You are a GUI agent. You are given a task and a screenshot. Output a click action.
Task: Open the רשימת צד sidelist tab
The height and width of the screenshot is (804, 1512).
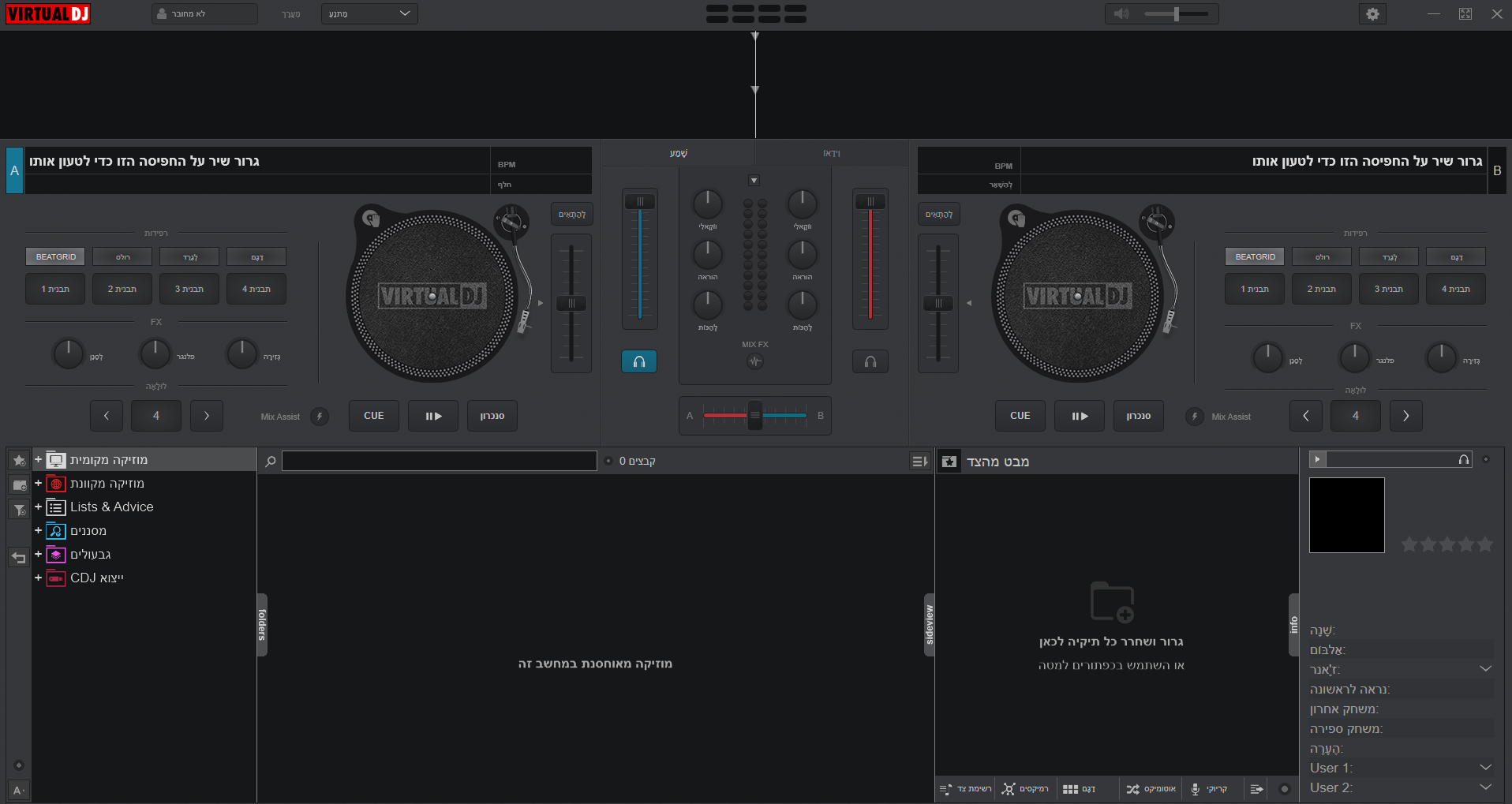(x=966, y=789)
